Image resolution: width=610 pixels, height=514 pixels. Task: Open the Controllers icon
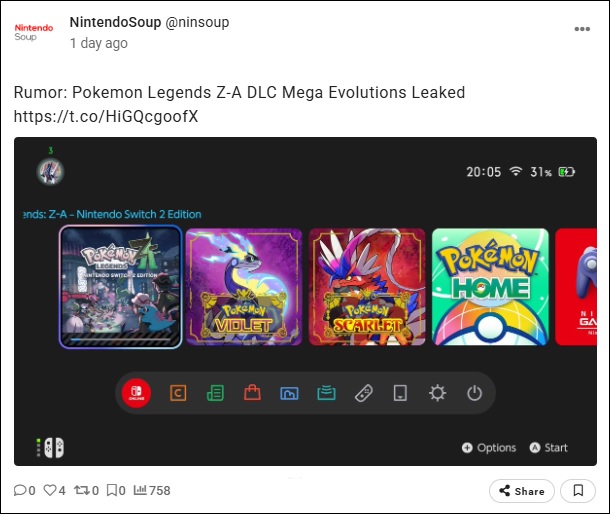coord(364,393)
